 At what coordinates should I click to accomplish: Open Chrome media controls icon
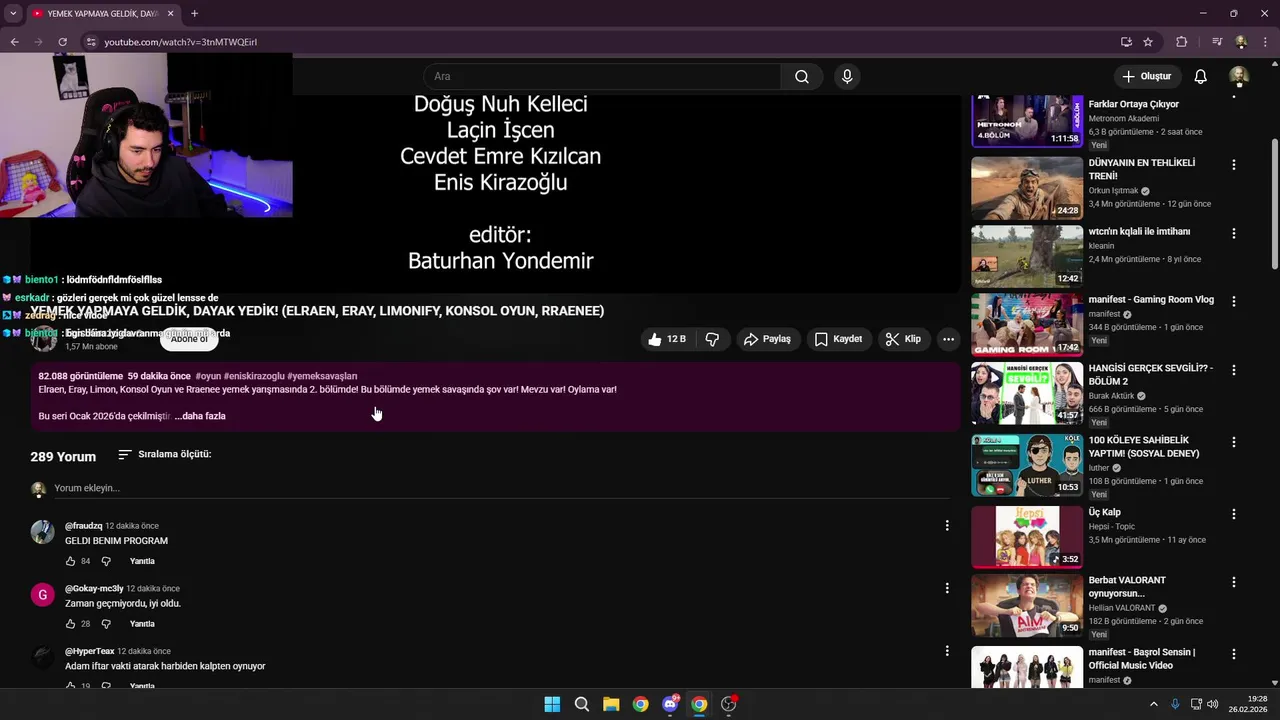(1217, 42)
